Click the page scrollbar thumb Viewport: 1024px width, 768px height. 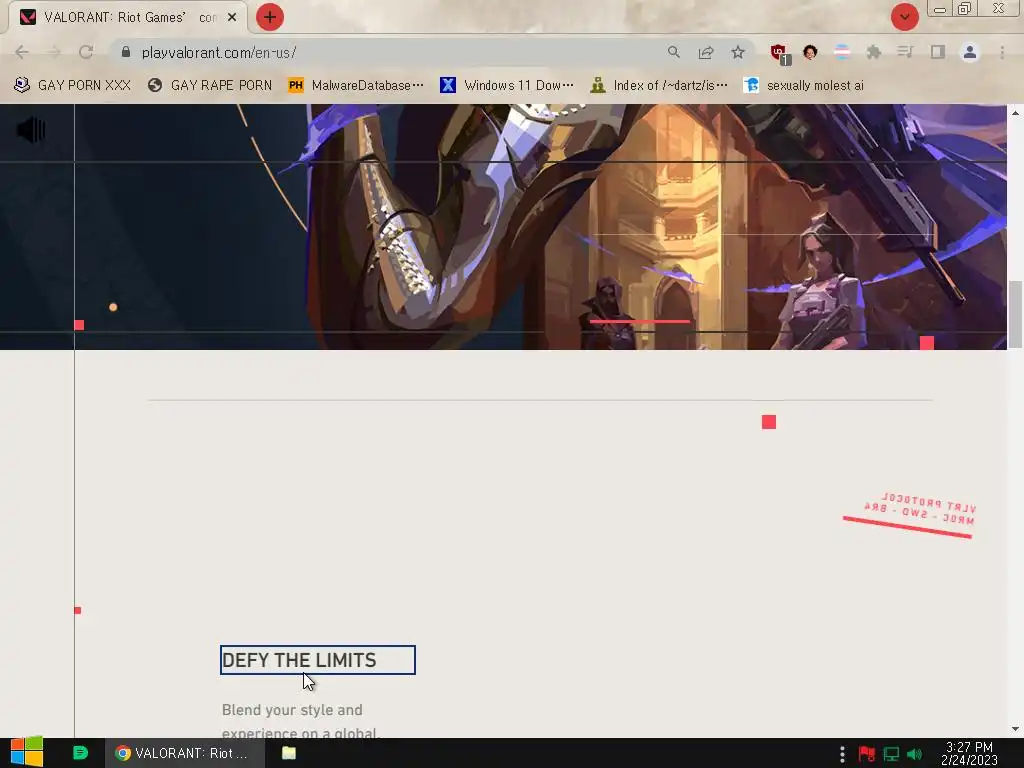pyautogui.click(x=1015, y=314)
